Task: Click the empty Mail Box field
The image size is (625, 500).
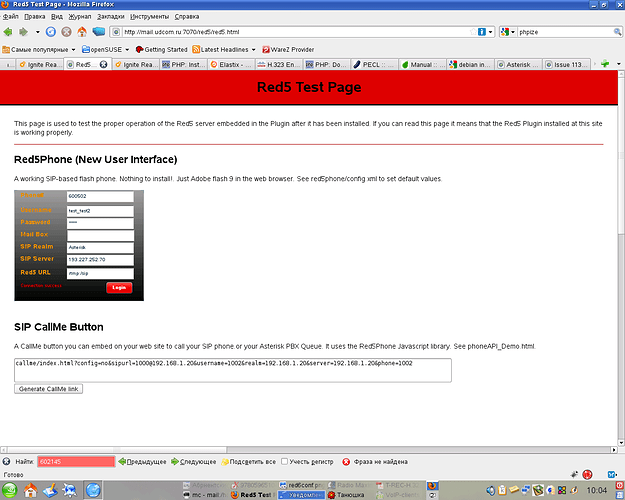Action: [100, 235]
